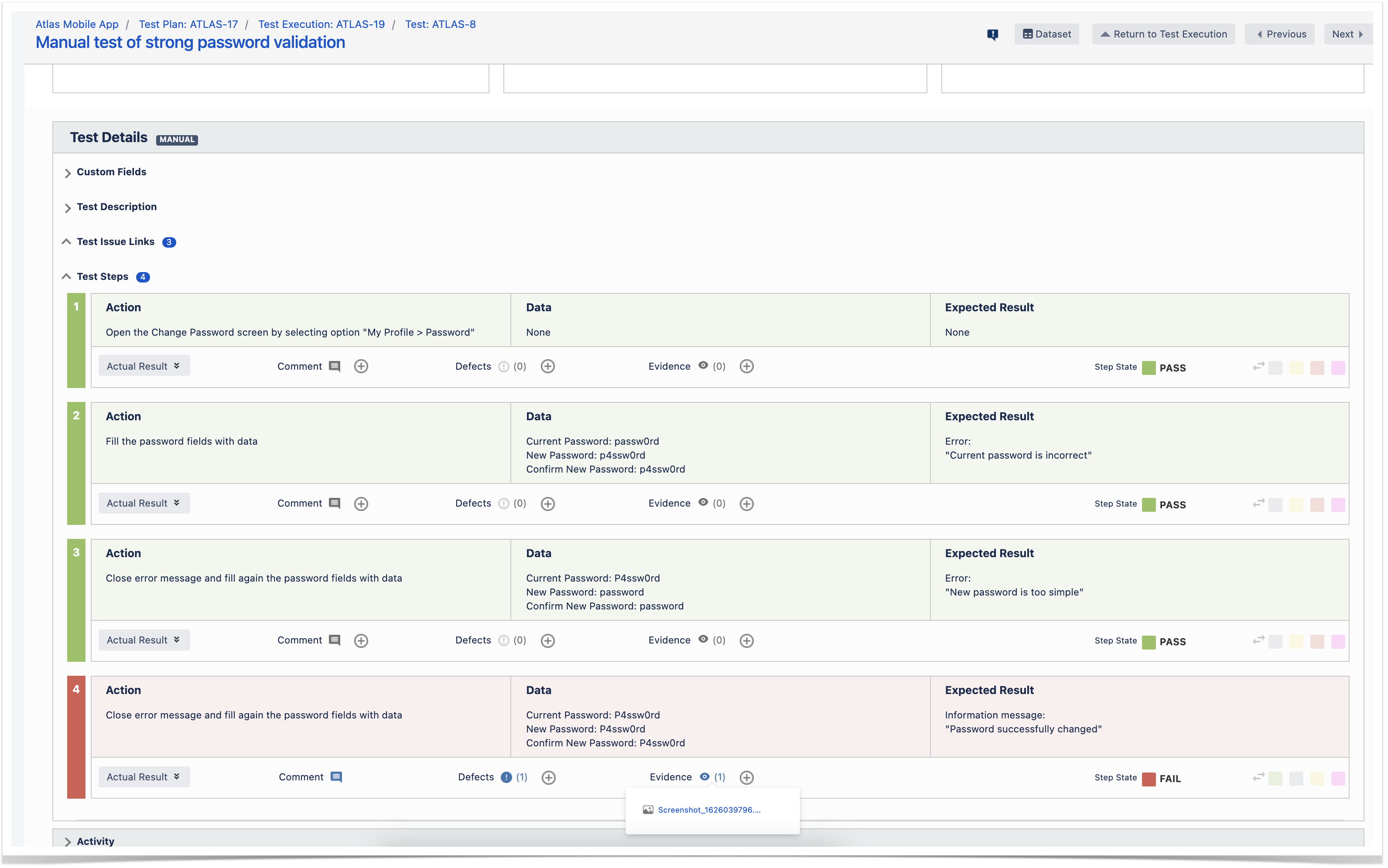The height and width of the screenshot is (868, 1388).
Task: Open Actual Result dropdown for step 3
Action: (144, 640)
